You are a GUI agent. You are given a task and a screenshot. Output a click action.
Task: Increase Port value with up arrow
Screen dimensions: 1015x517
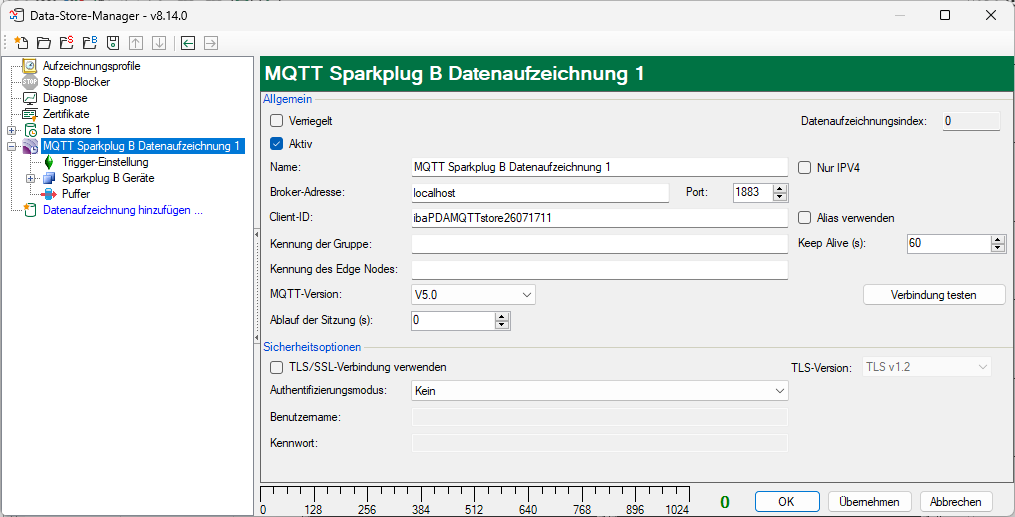[779, 188]
